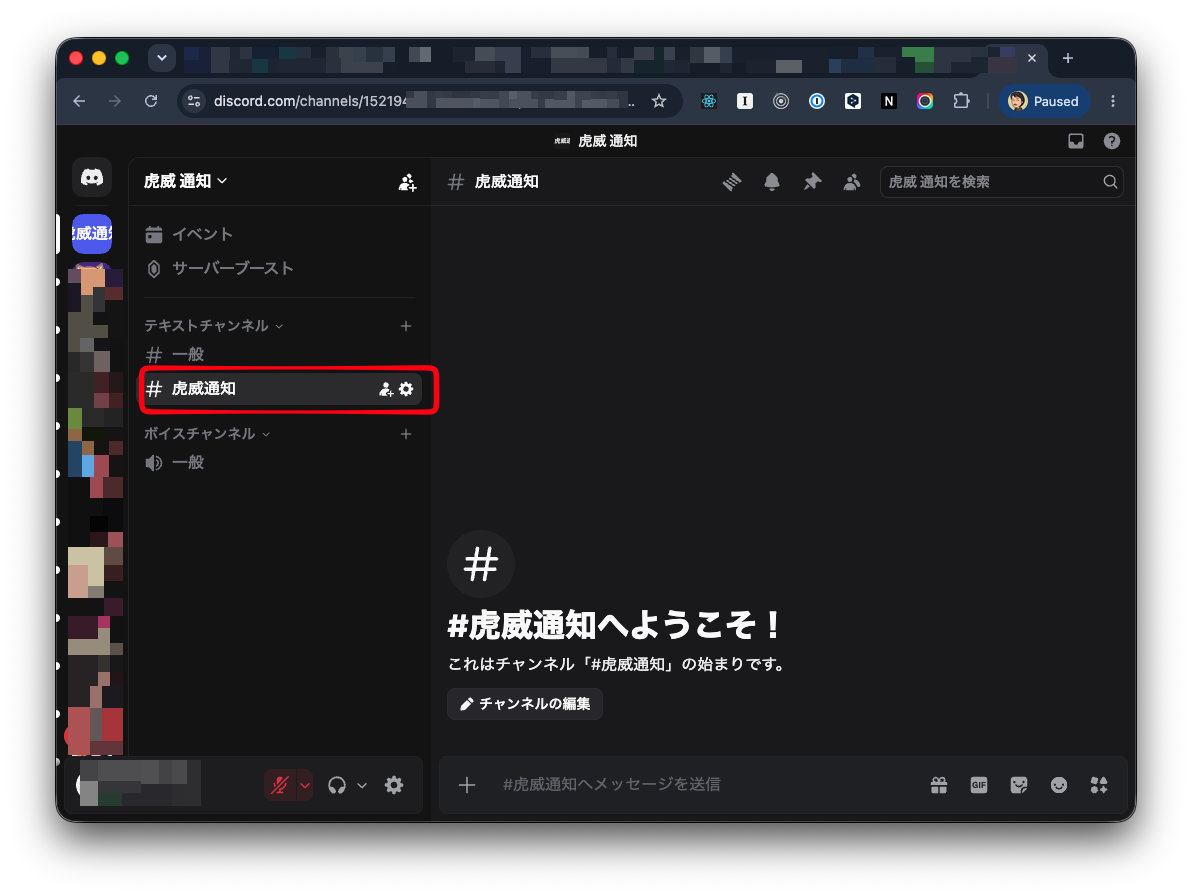This screenshot has height=896, width=1192.
Task: Click the address bar URL
Action: (422, 101)
